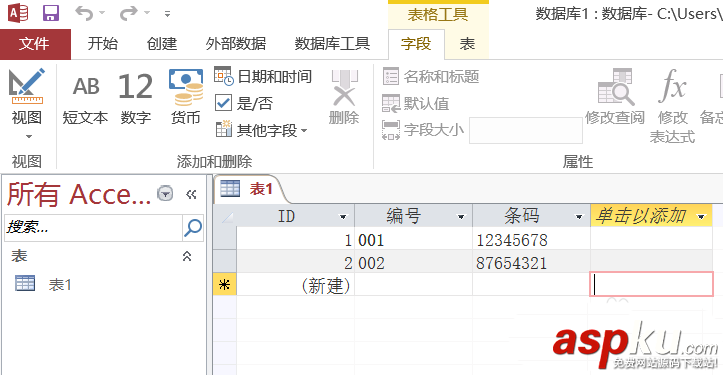
Task: Click cell containing 002
Action: (414, 262)
